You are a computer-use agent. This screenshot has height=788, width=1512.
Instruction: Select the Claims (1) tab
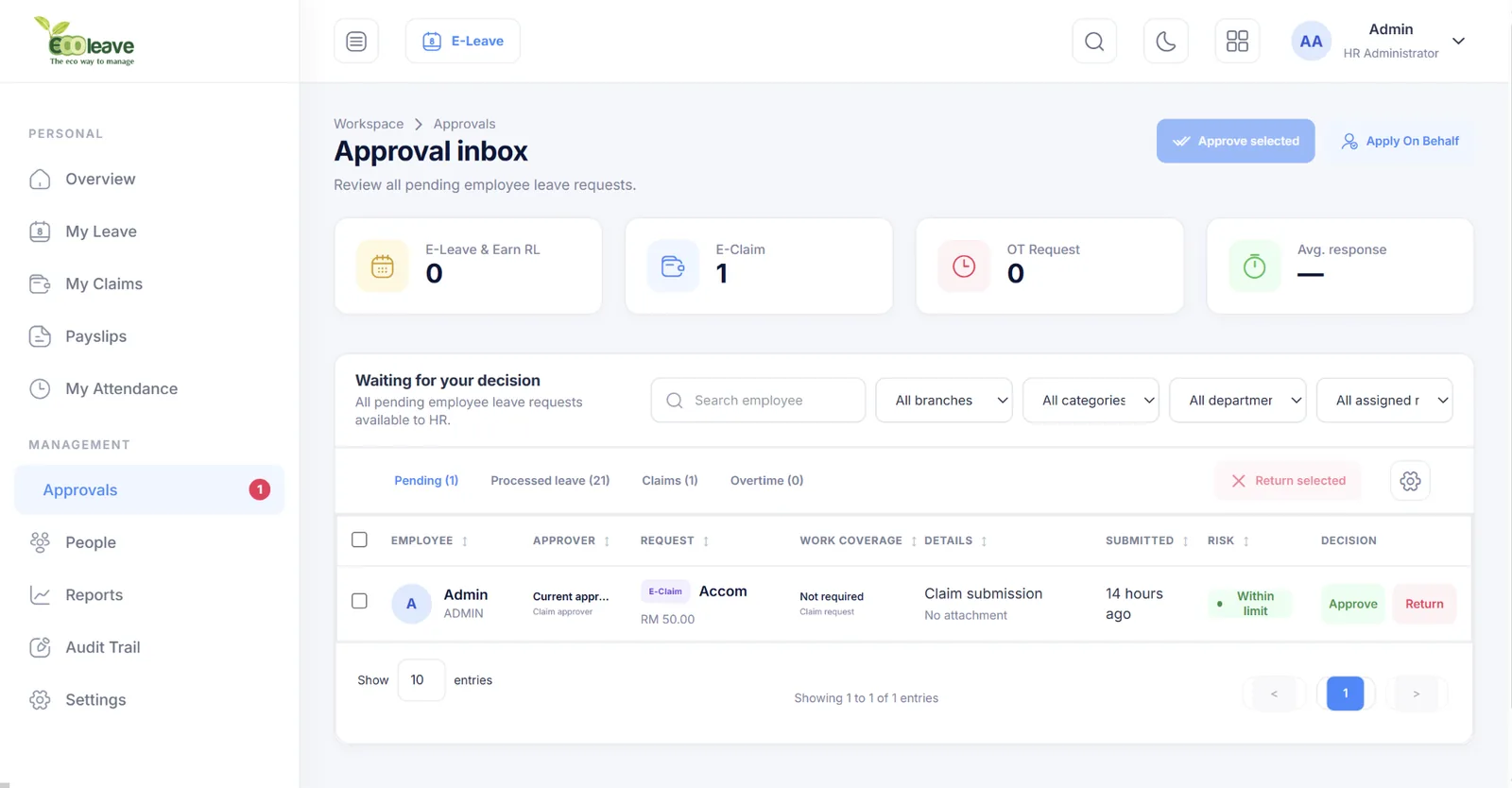coord(670,481)
